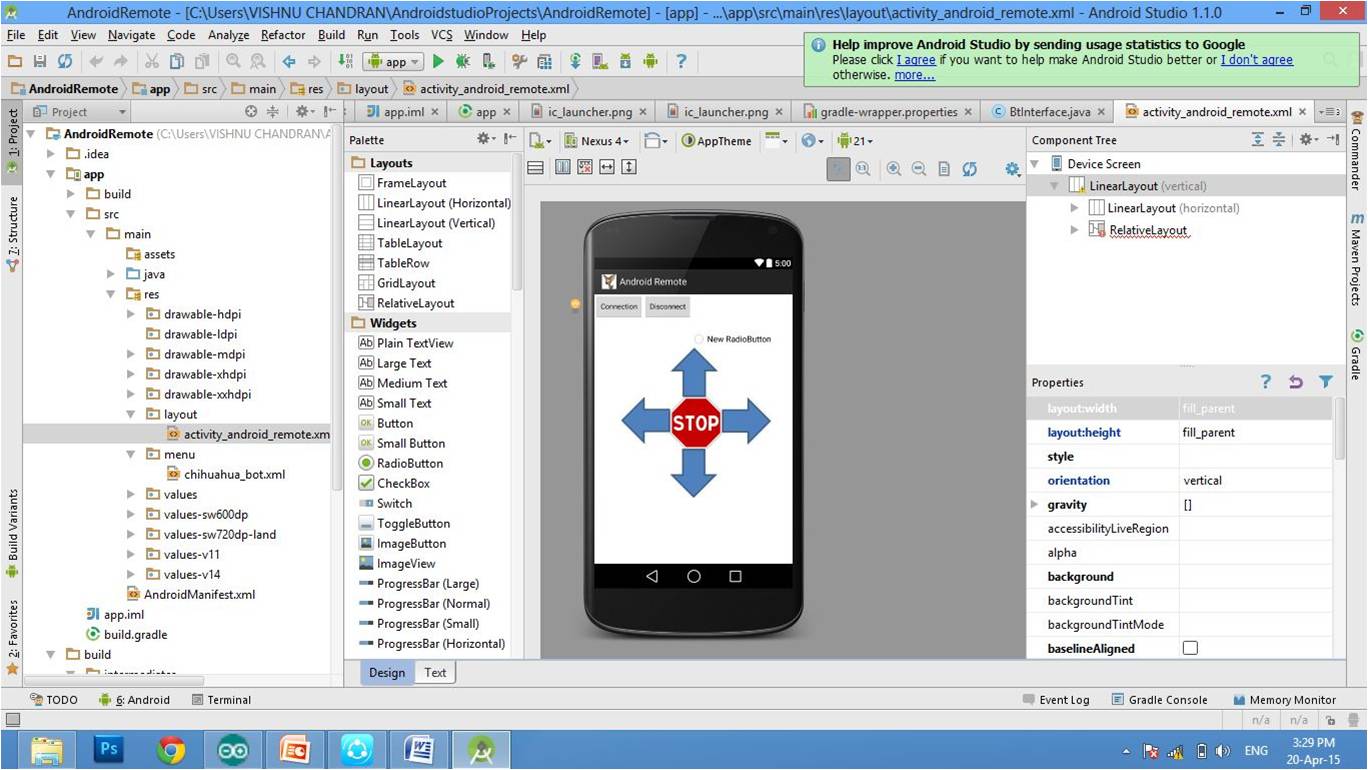Select New RadioButton in the preview
Image resolution: width=1368 pixels, height=770 pixels.
point(732,339)
